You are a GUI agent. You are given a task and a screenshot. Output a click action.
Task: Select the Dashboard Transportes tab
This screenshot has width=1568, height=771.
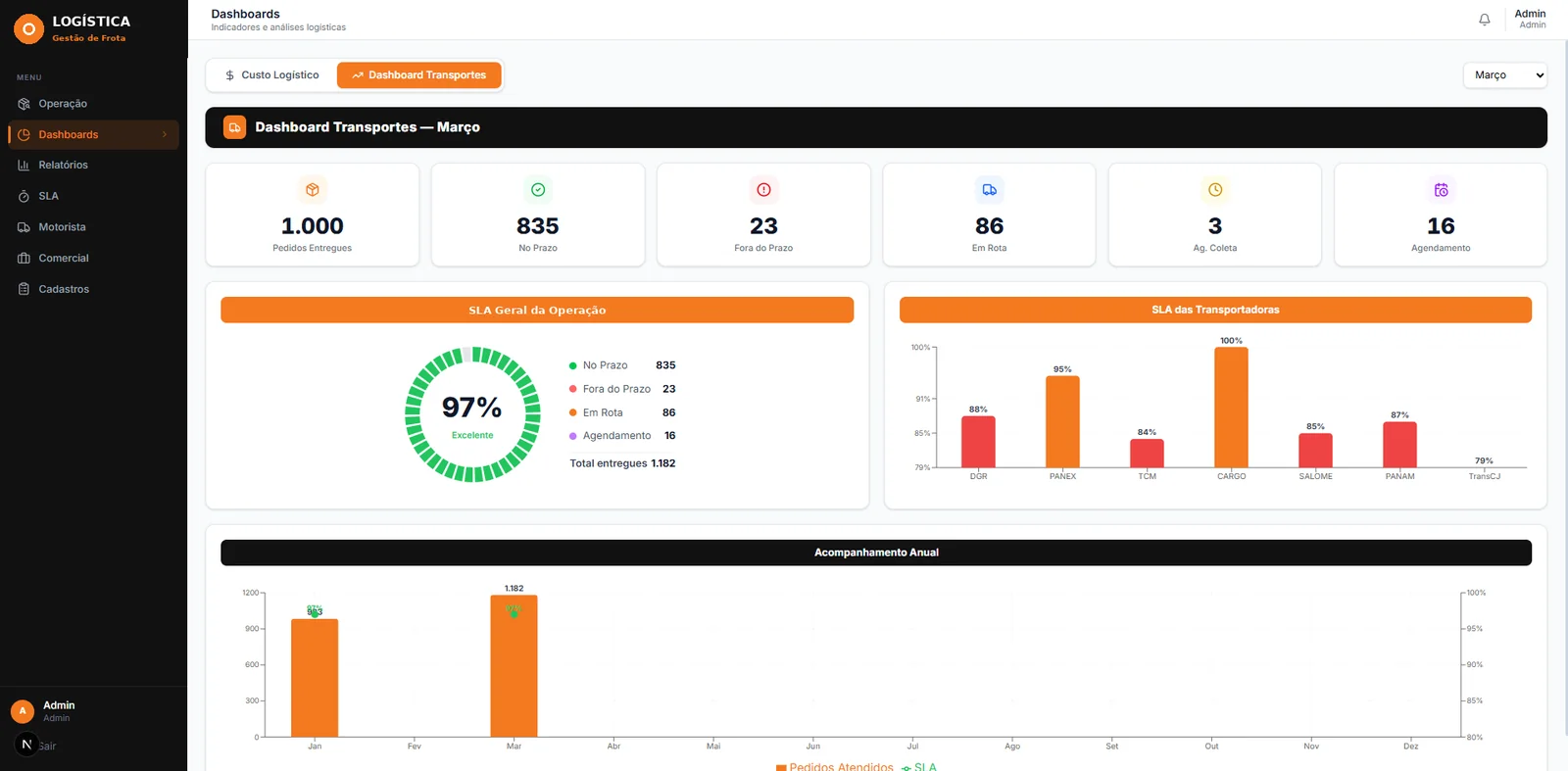[x=418, y=75]
